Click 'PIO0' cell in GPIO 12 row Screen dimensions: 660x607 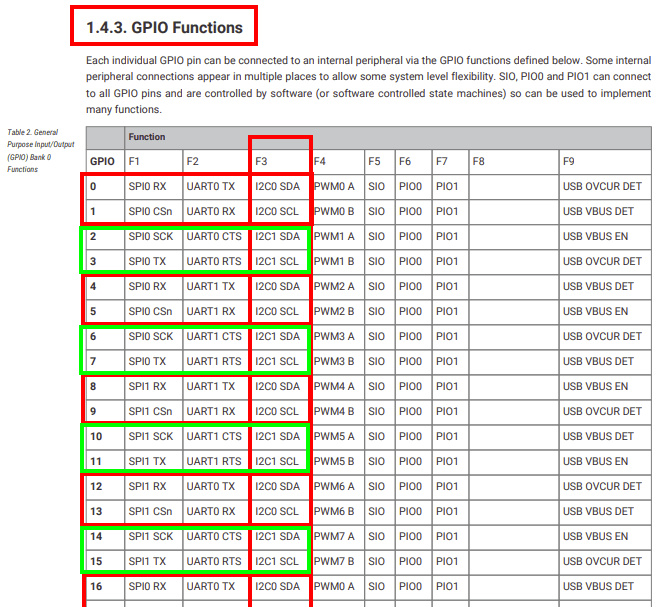pos(410,487)
